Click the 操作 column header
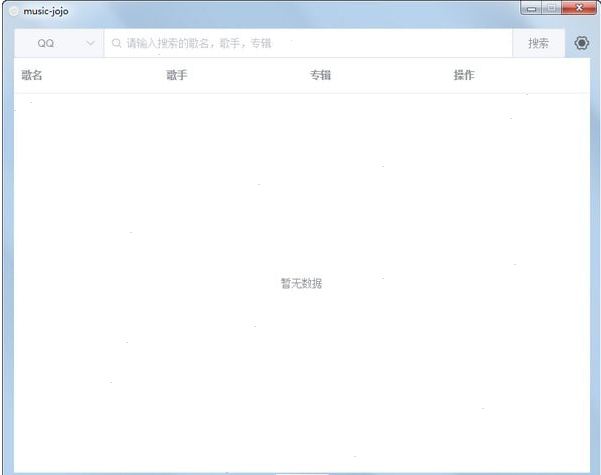The image size is (601, 475). tap(464, 75)
